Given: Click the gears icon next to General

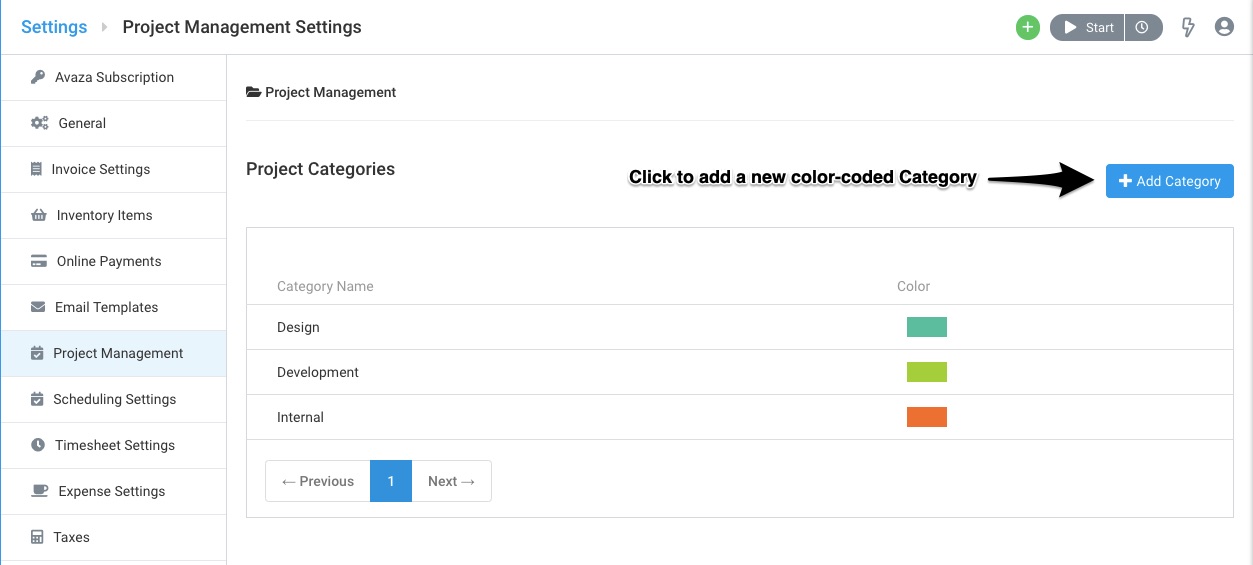Looking at the screenshot, I should tap(40, 123).
